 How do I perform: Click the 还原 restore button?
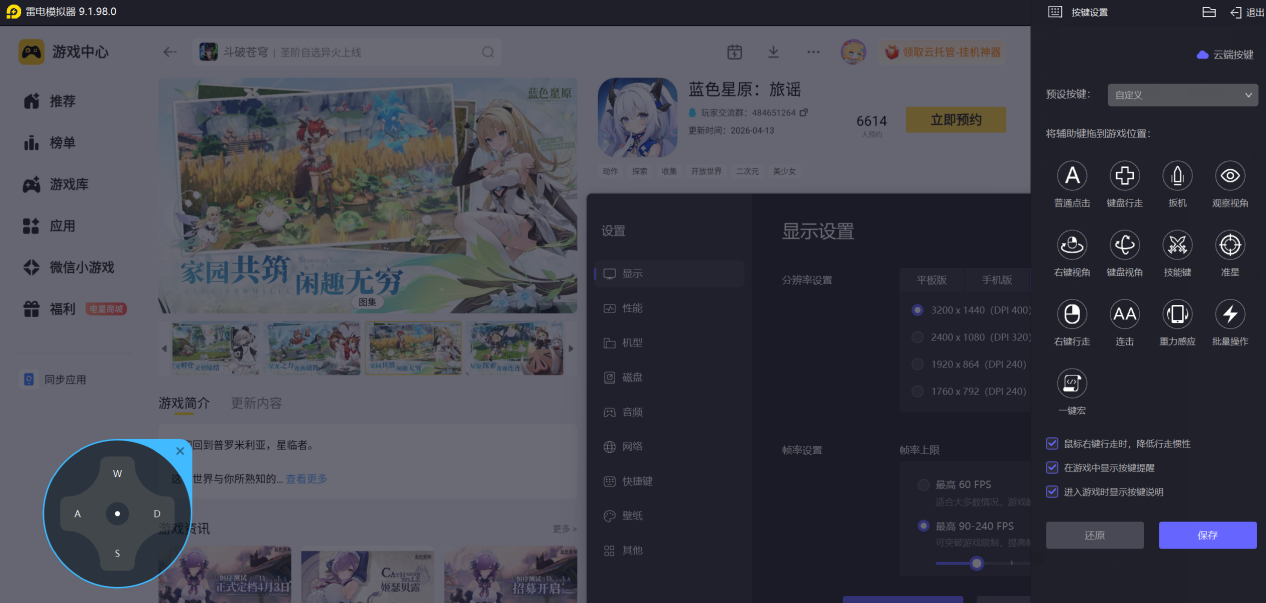pos(1094,535)
